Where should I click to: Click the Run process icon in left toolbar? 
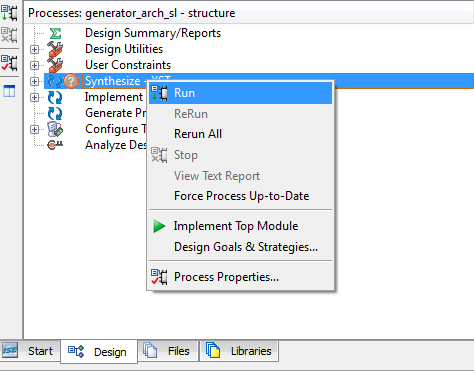coord(9,13)
